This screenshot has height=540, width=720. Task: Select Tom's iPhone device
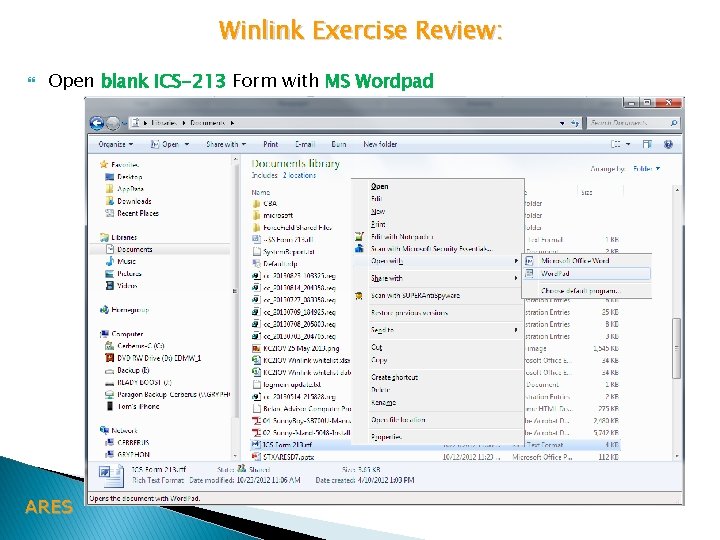point(133,406)
